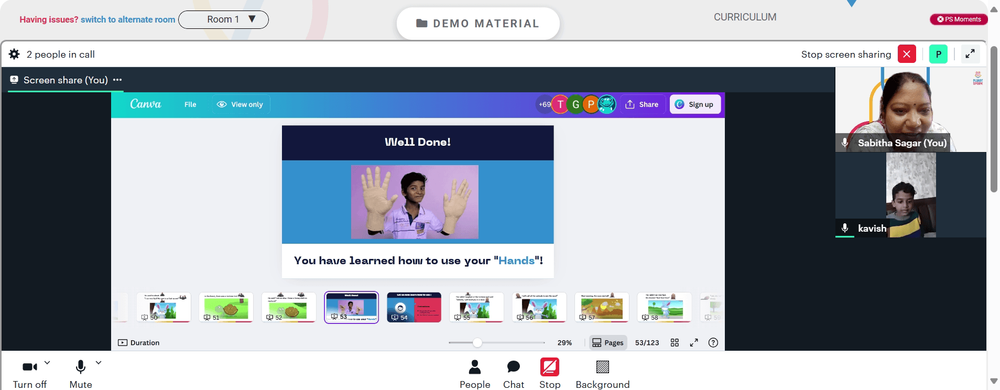Viewport: 1000px width, 390px height.
Task: Open slide 51 thumbnail
Action: coord(226,308)
